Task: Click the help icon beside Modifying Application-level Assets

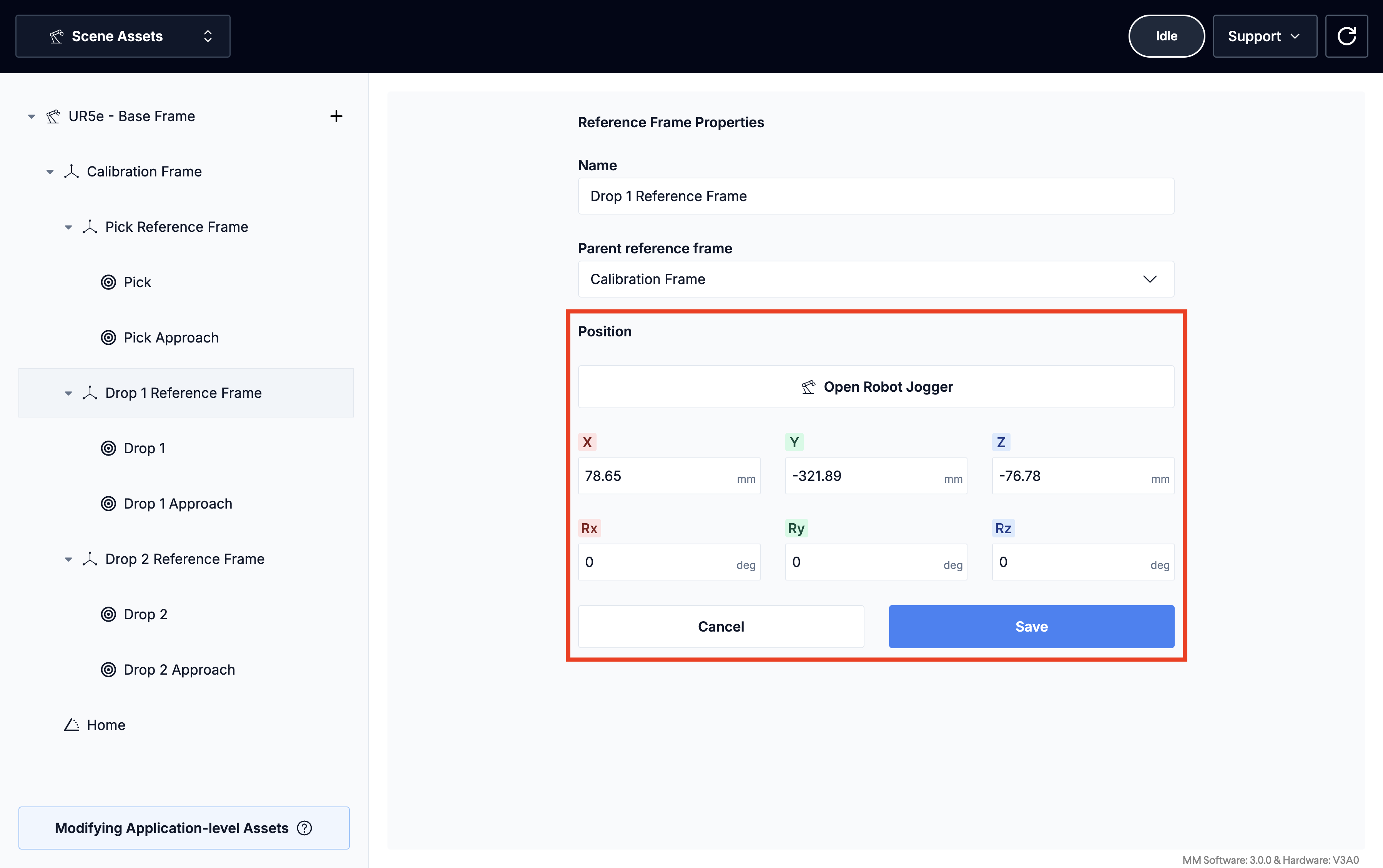Action: coord(304,828)
